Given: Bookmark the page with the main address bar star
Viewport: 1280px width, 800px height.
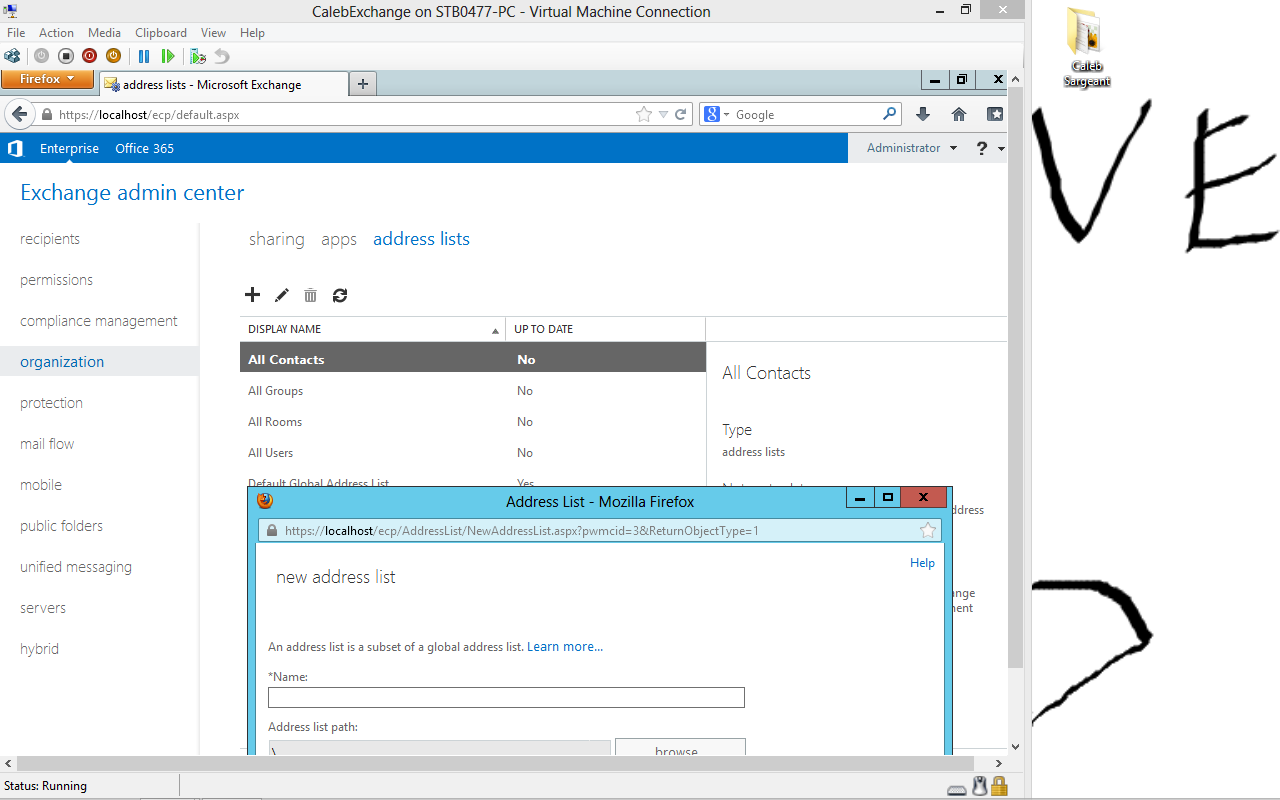Looking at the screenshot, I should point(644,115).
